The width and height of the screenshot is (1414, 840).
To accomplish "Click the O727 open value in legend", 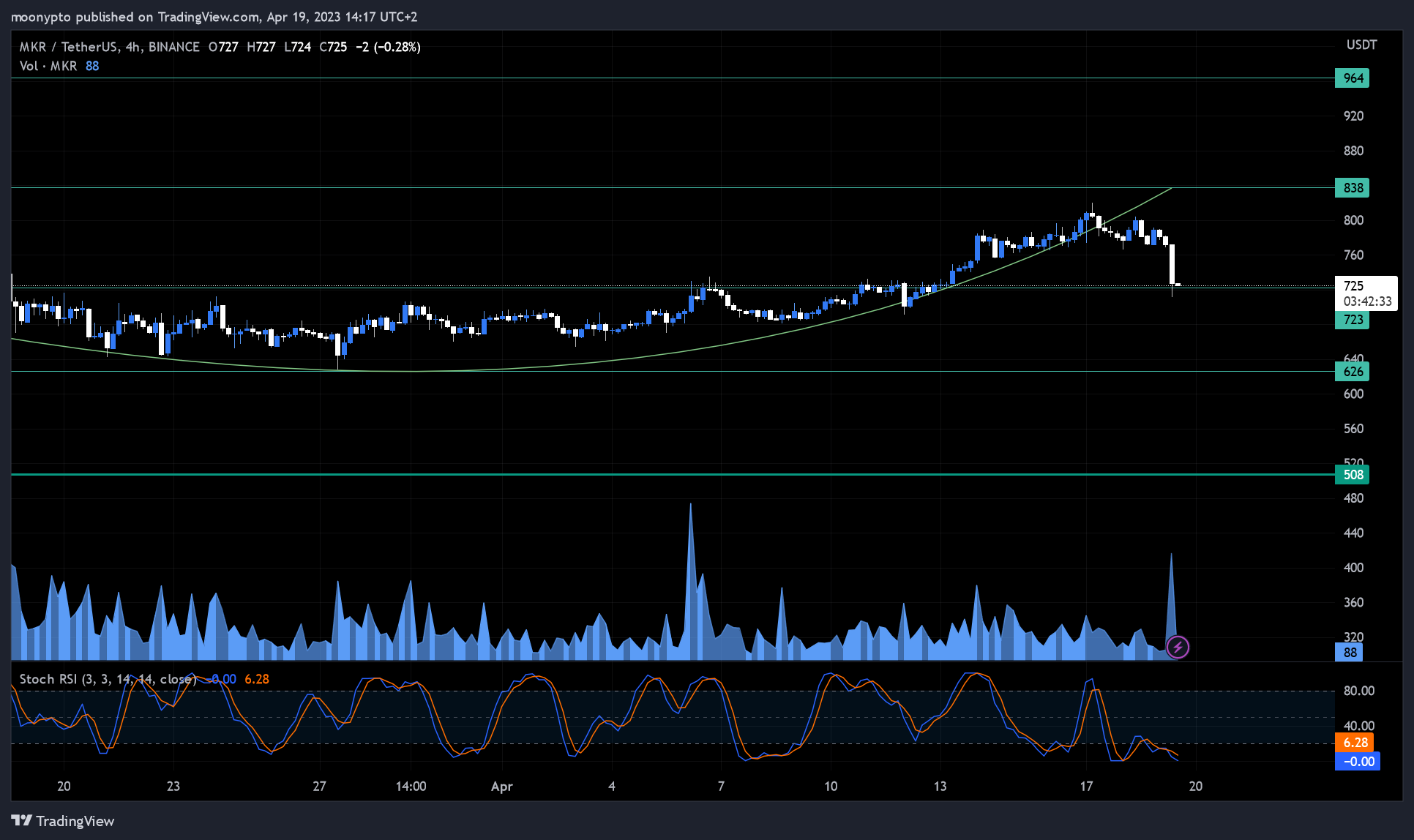I will (223, 47).
